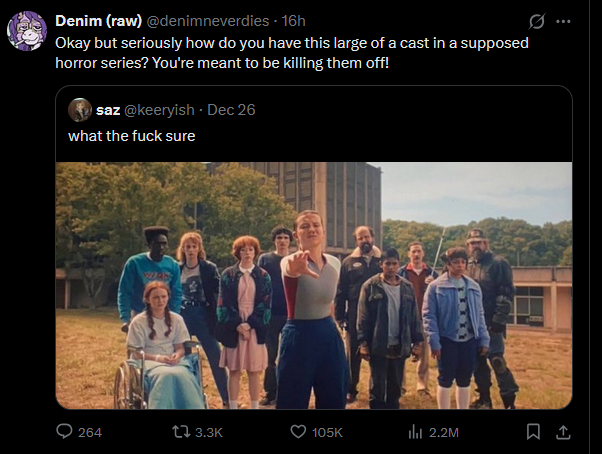The height and width of the screenshot is (454, 602).
Task: Open quoted tweet text 'what the fuck sure'
Action: [x=132, y=136]
